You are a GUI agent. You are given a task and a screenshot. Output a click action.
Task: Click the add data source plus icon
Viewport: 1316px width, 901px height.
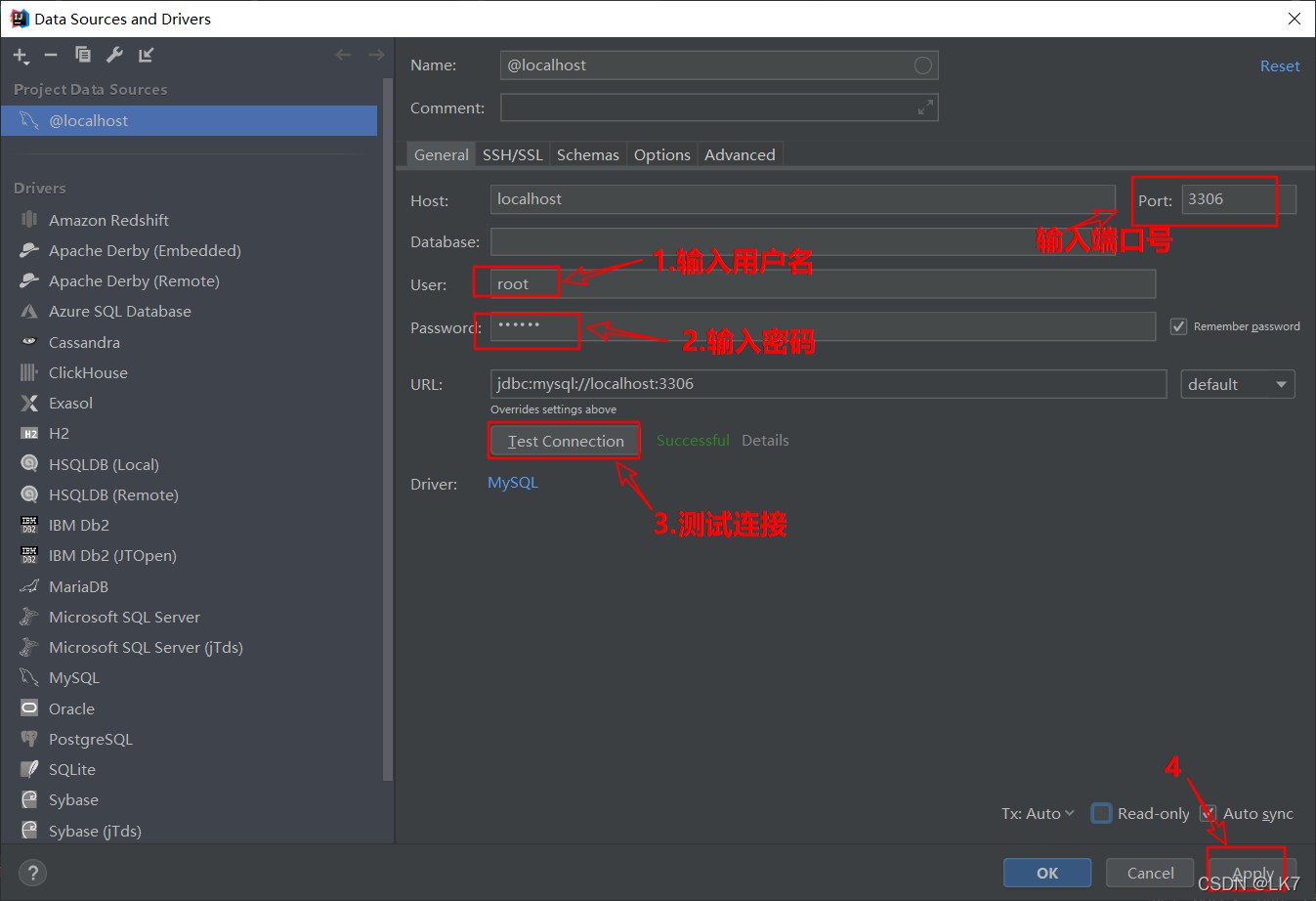21,55
